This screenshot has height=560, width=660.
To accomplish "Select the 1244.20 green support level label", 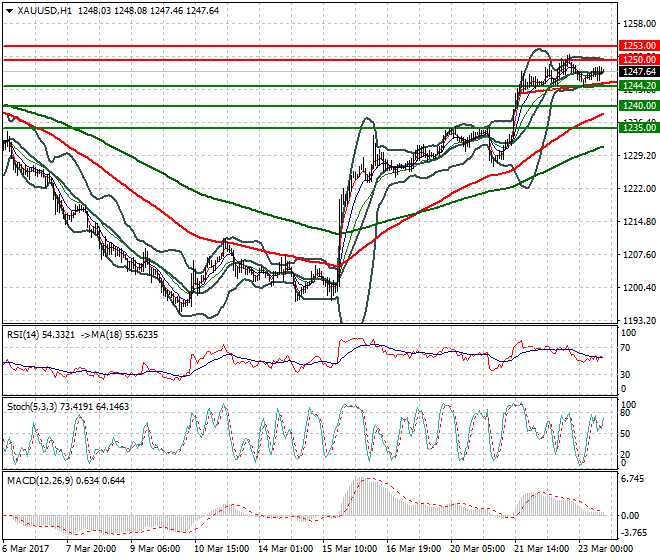I will click(x=639, y=86).
